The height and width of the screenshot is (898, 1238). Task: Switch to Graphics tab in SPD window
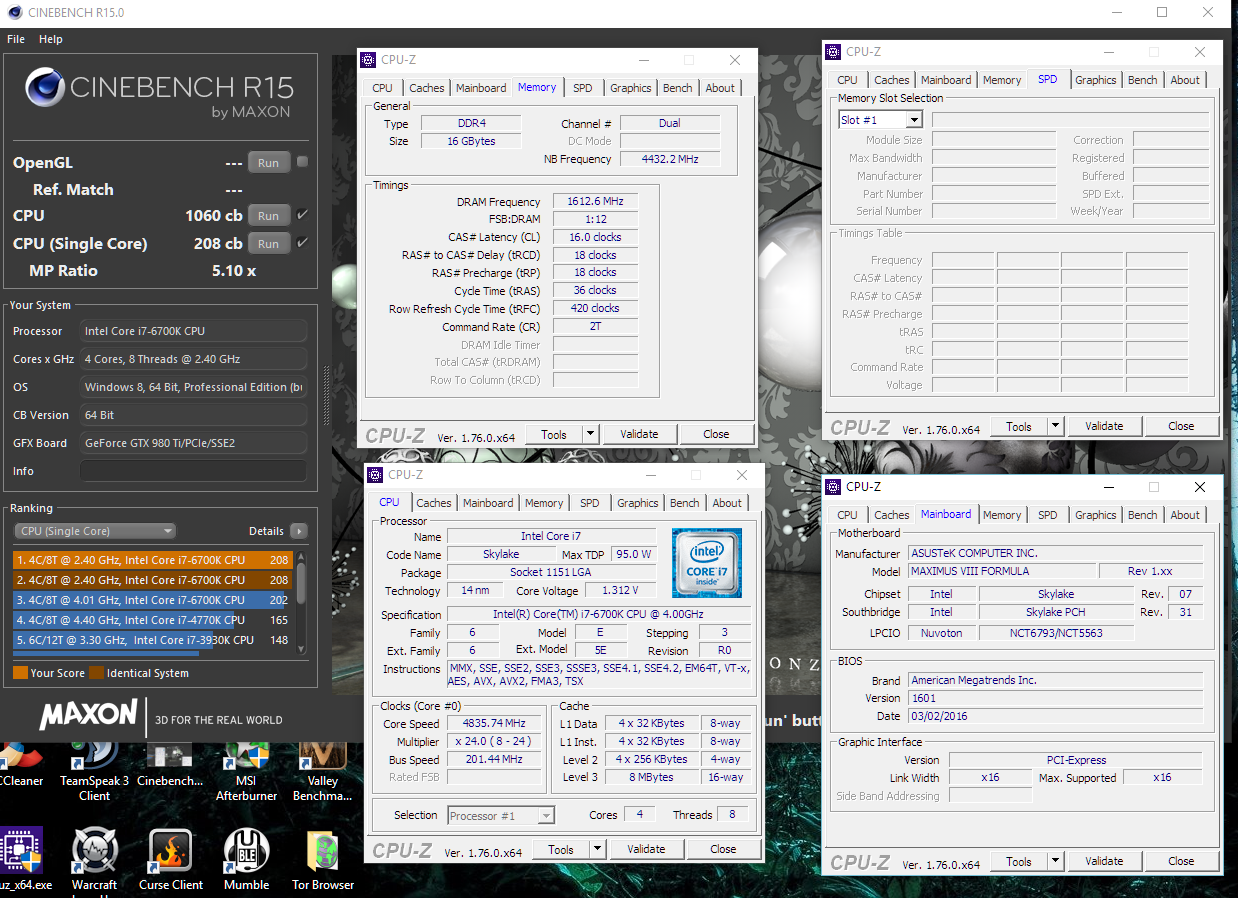[x=1095, y=80]
